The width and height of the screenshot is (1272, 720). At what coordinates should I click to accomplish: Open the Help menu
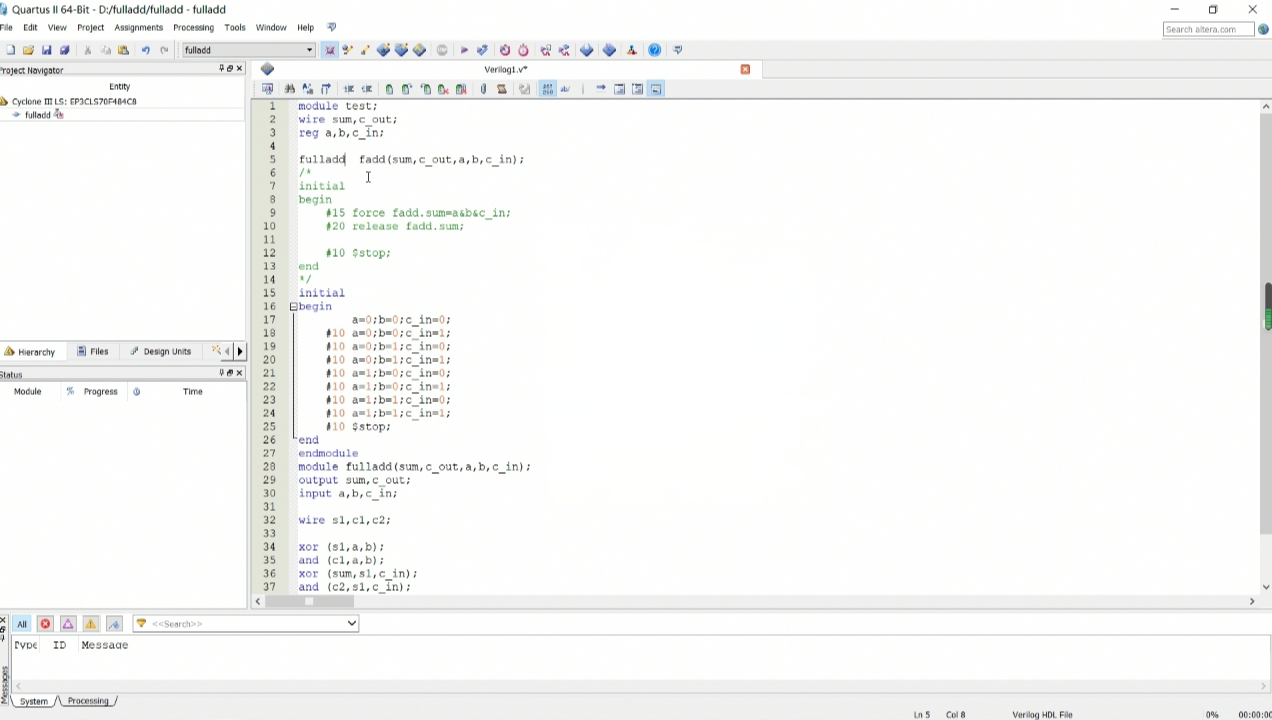pos(305,28)
